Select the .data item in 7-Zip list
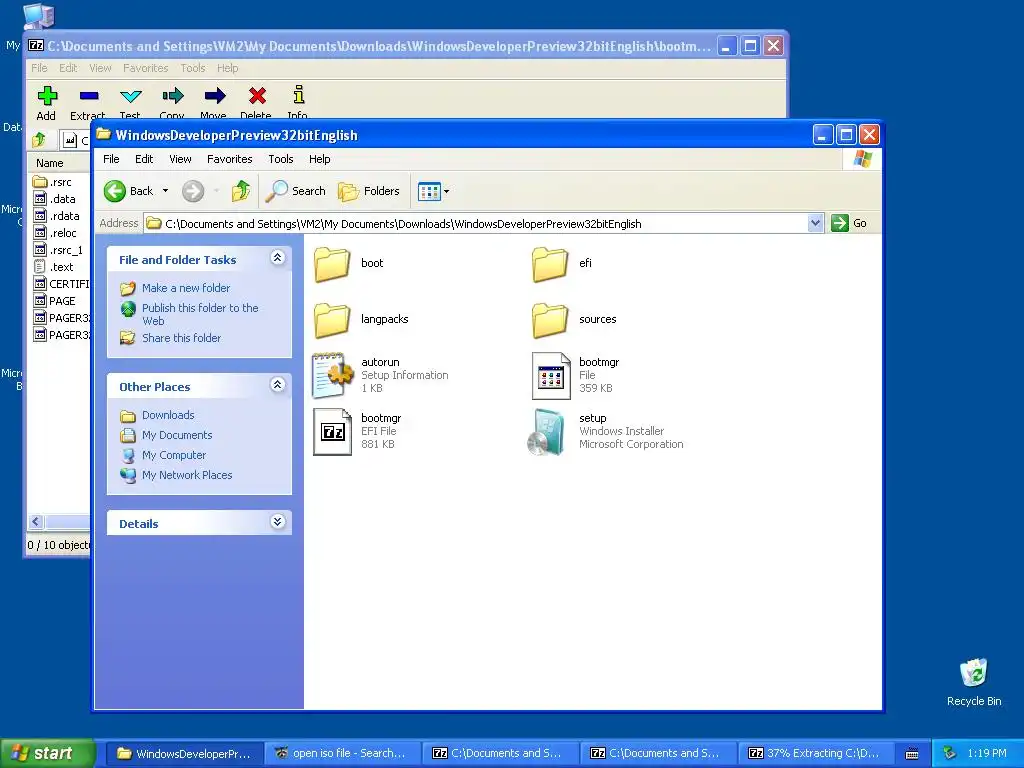 point(54,199)
